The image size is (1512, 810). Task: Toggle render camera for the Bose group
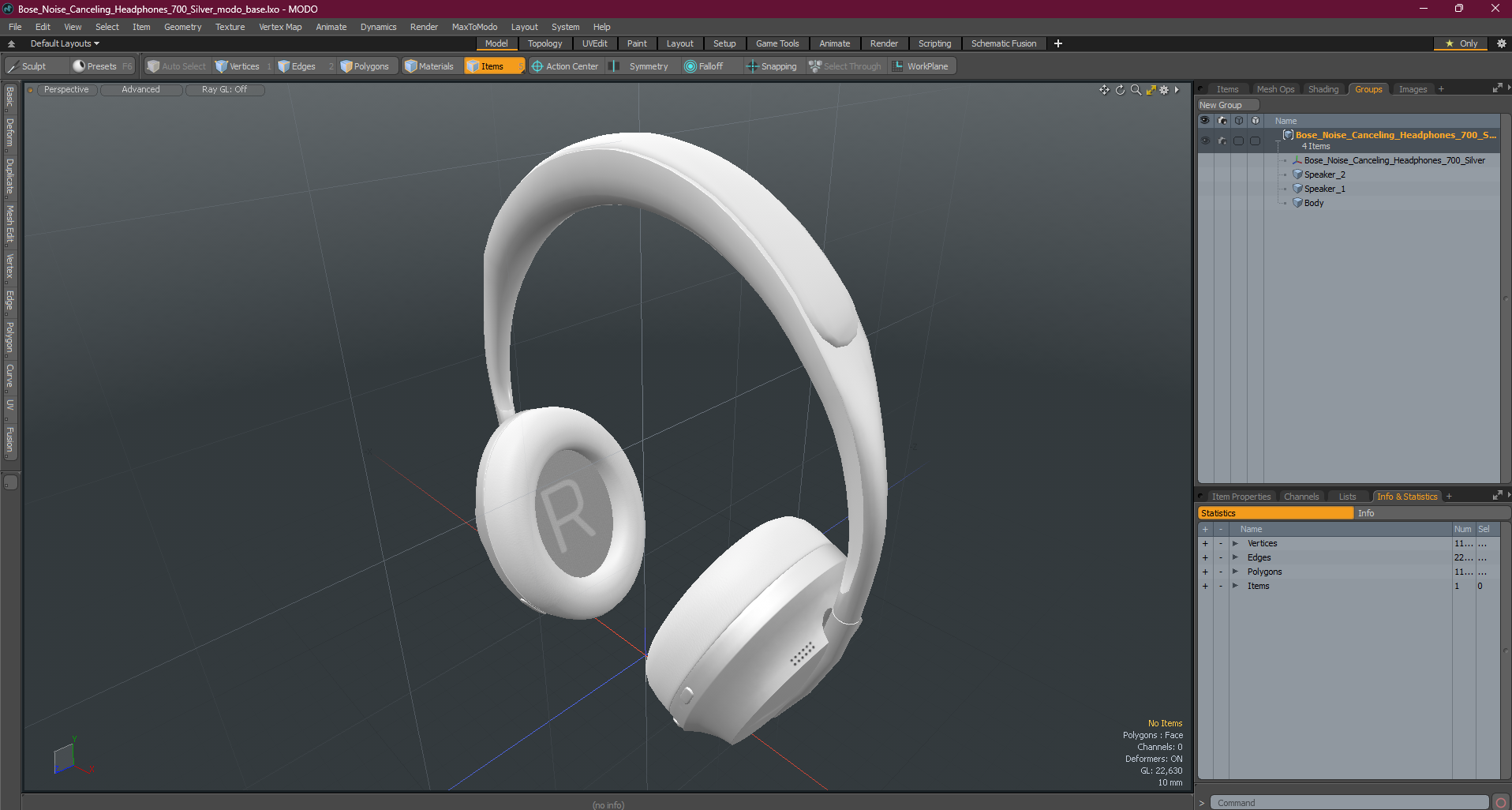[1222, 141]
